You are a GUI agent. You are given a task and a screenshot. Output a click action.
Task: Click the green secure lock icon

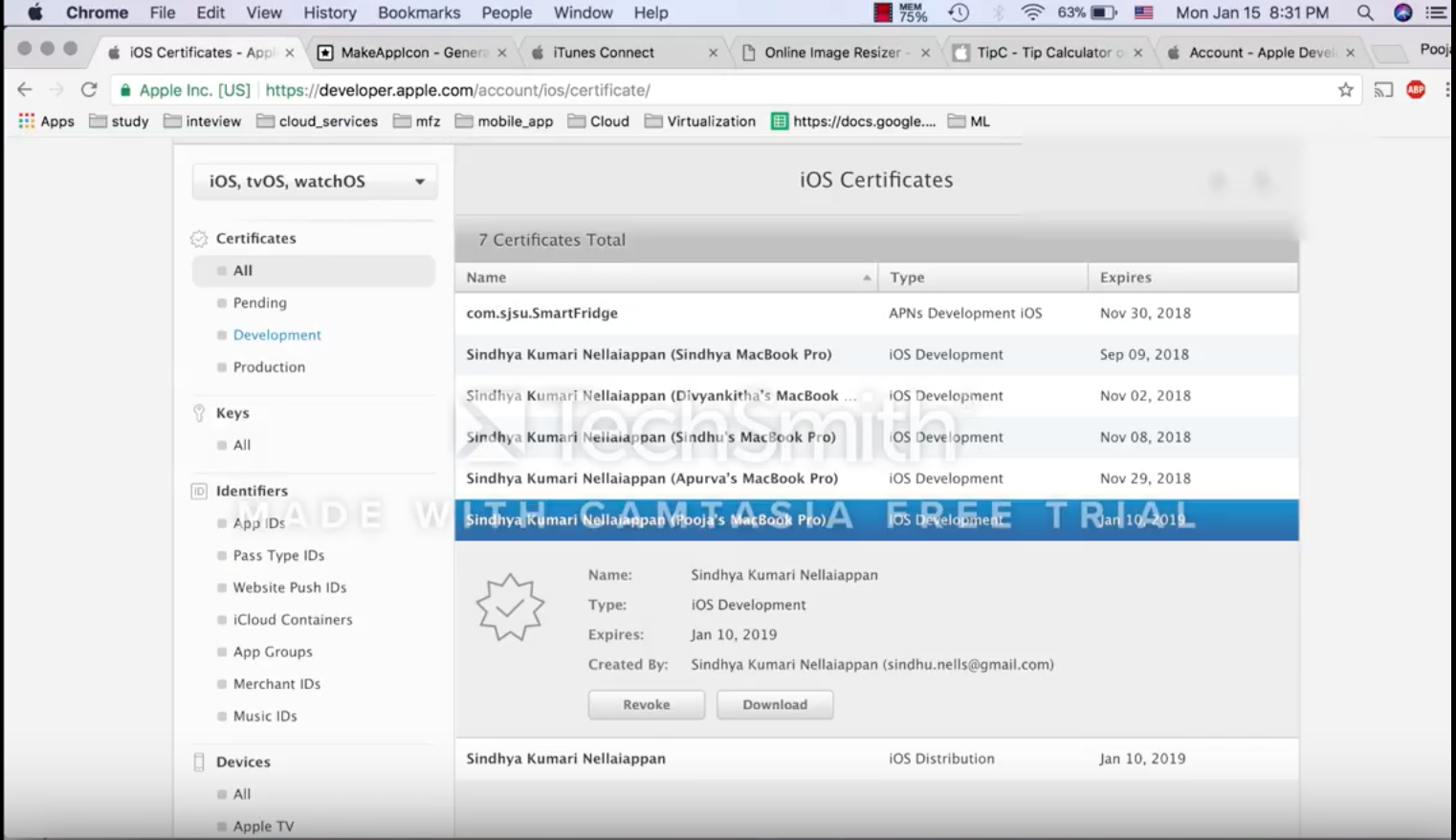point(125,90)
